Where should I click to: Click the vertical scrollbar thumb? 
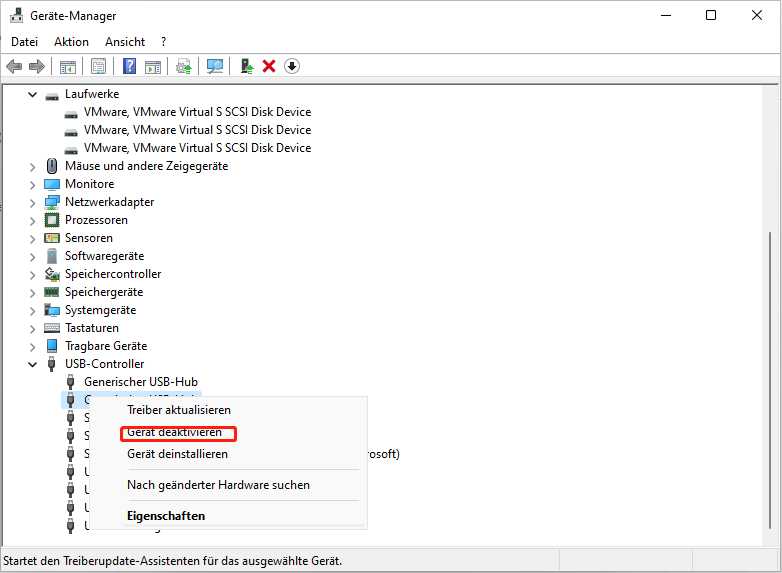click(x=771, y=381)
